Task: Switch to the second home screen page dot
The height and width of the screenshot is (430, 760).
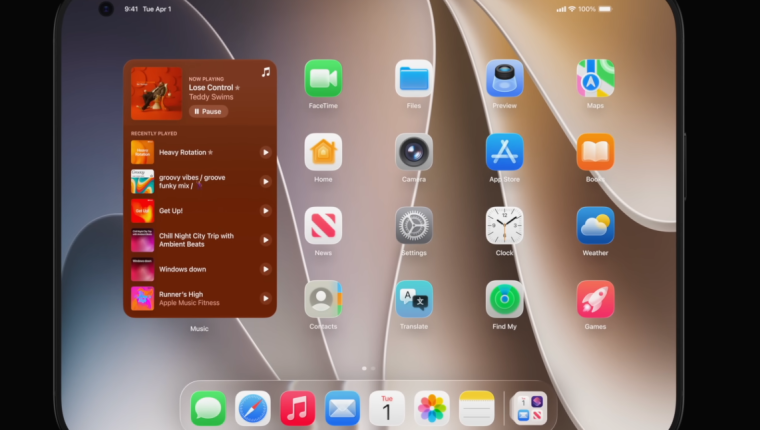Action: pos(373,368)
